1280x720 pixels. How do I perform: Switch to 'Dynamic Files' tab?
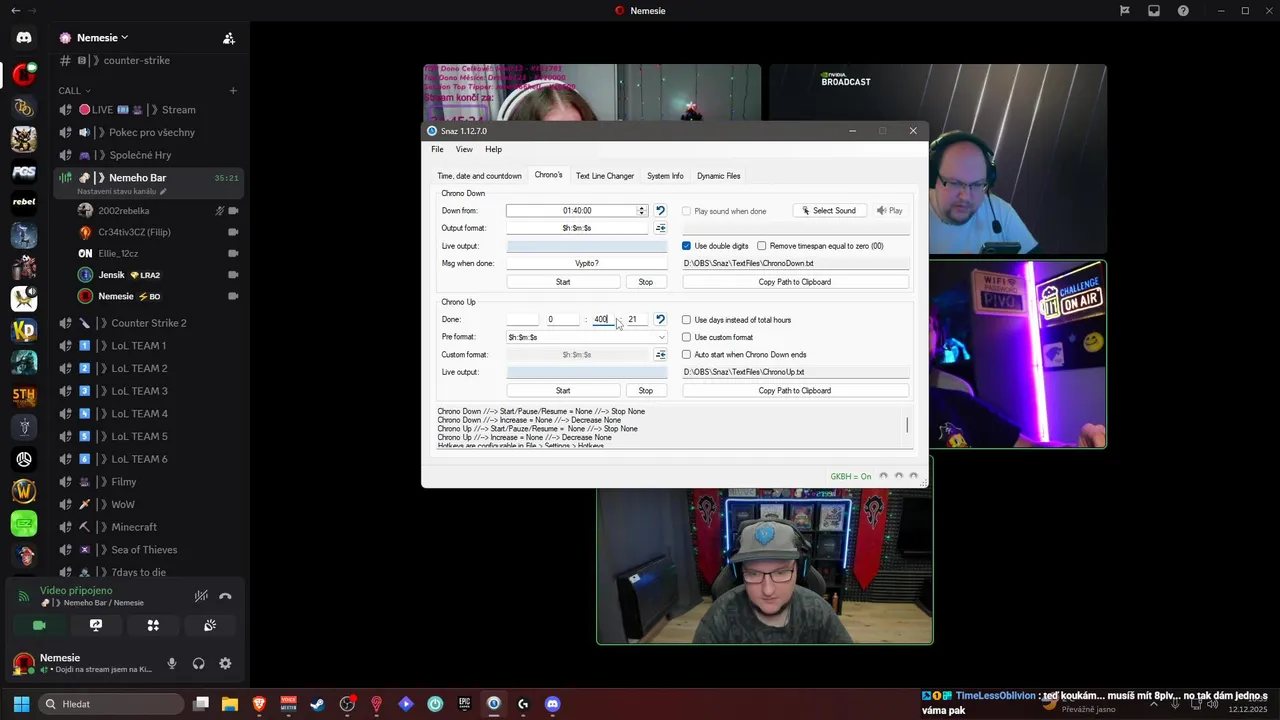coord(719,176)
